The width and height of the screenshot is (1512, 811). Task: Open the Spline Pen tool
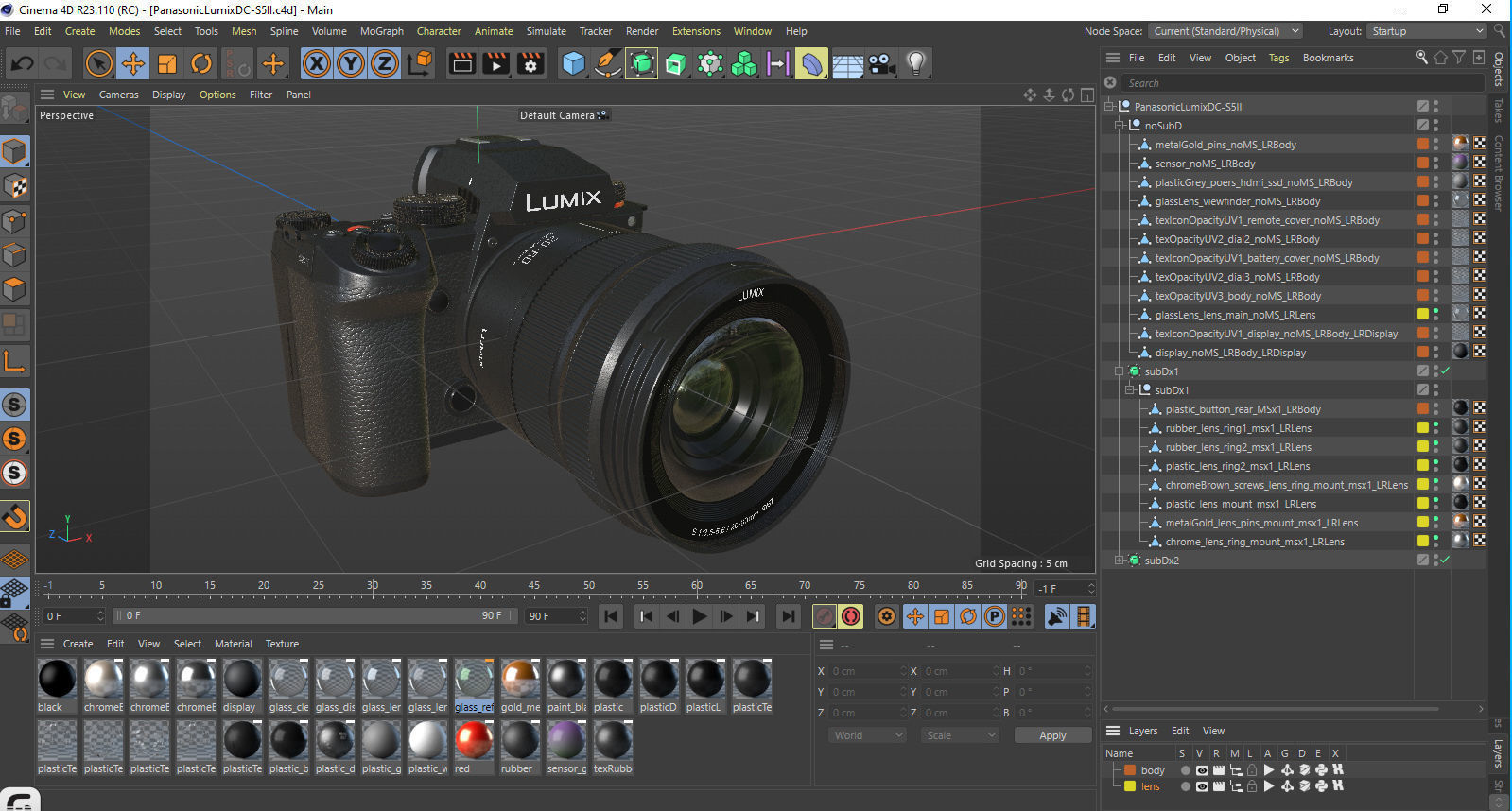(607, 63)
